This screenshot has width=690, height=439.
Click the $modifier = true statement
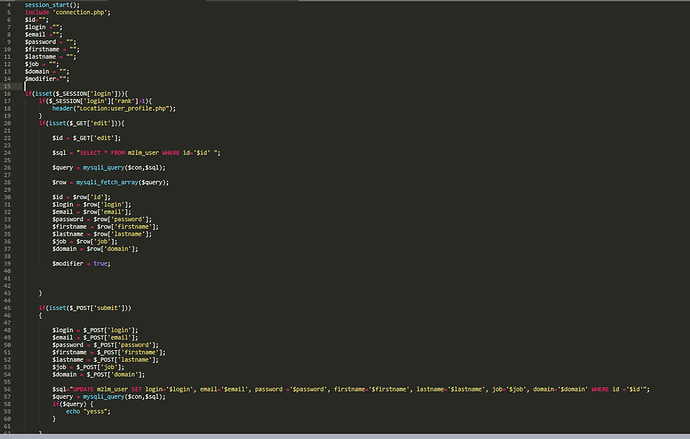[x=81, y=263]
